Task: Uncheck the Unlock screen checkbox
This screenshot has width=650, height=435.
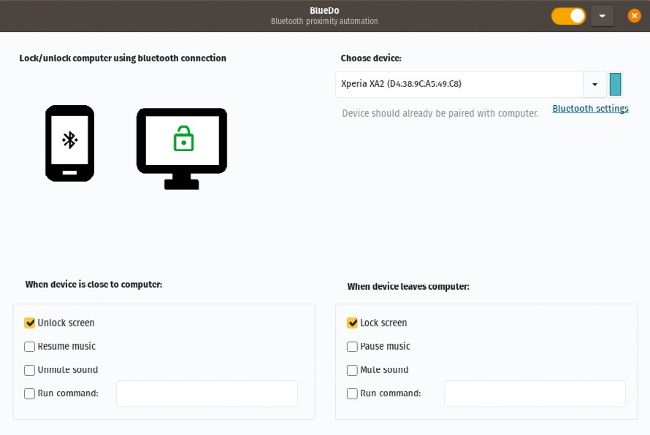Action: coord(30,323)
